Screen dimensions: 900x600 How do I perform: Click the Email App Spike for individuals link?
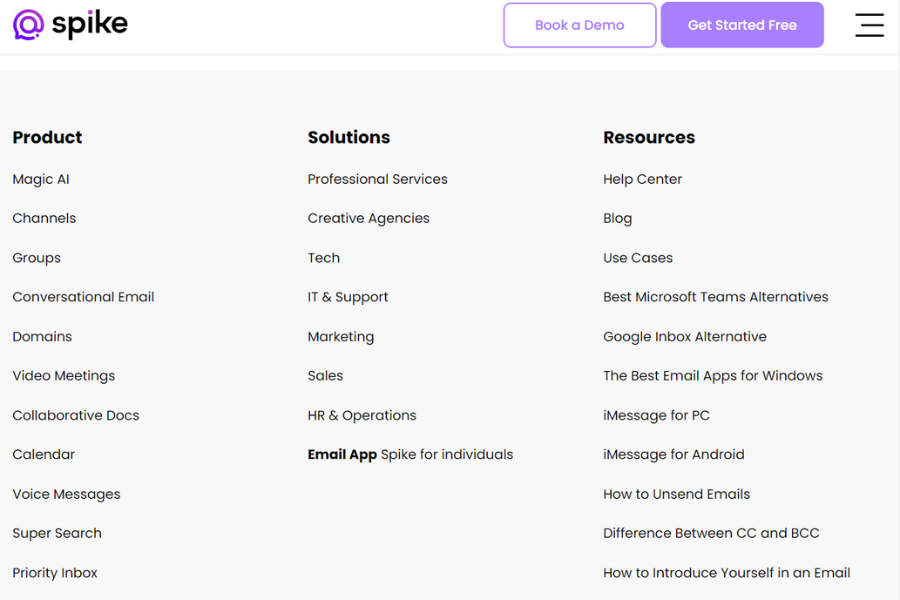410,454
